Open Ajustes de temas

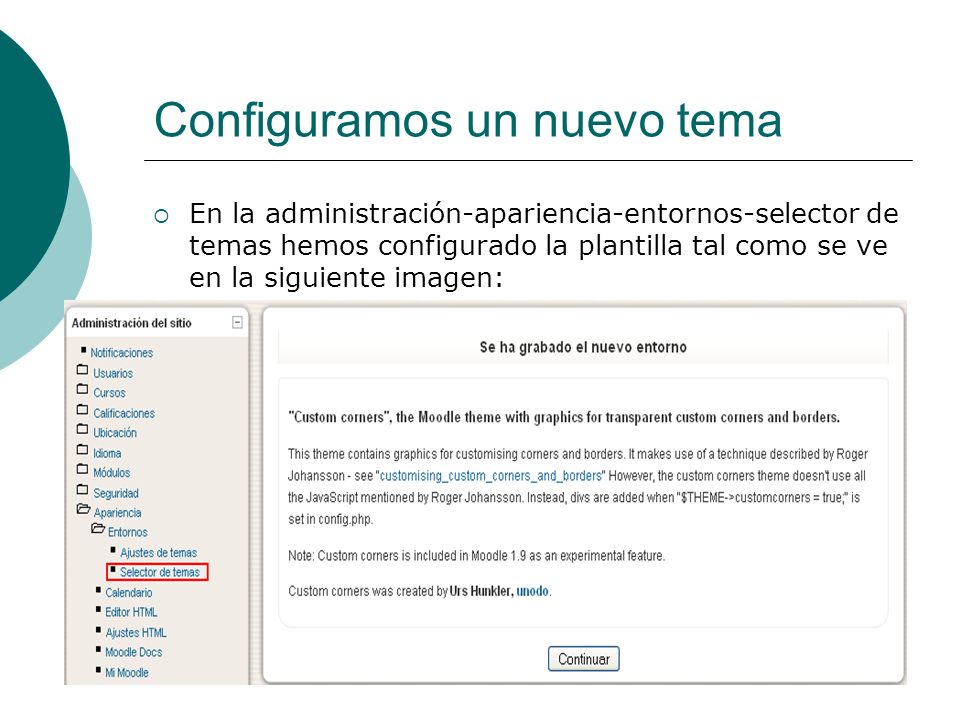click(158, 552)
